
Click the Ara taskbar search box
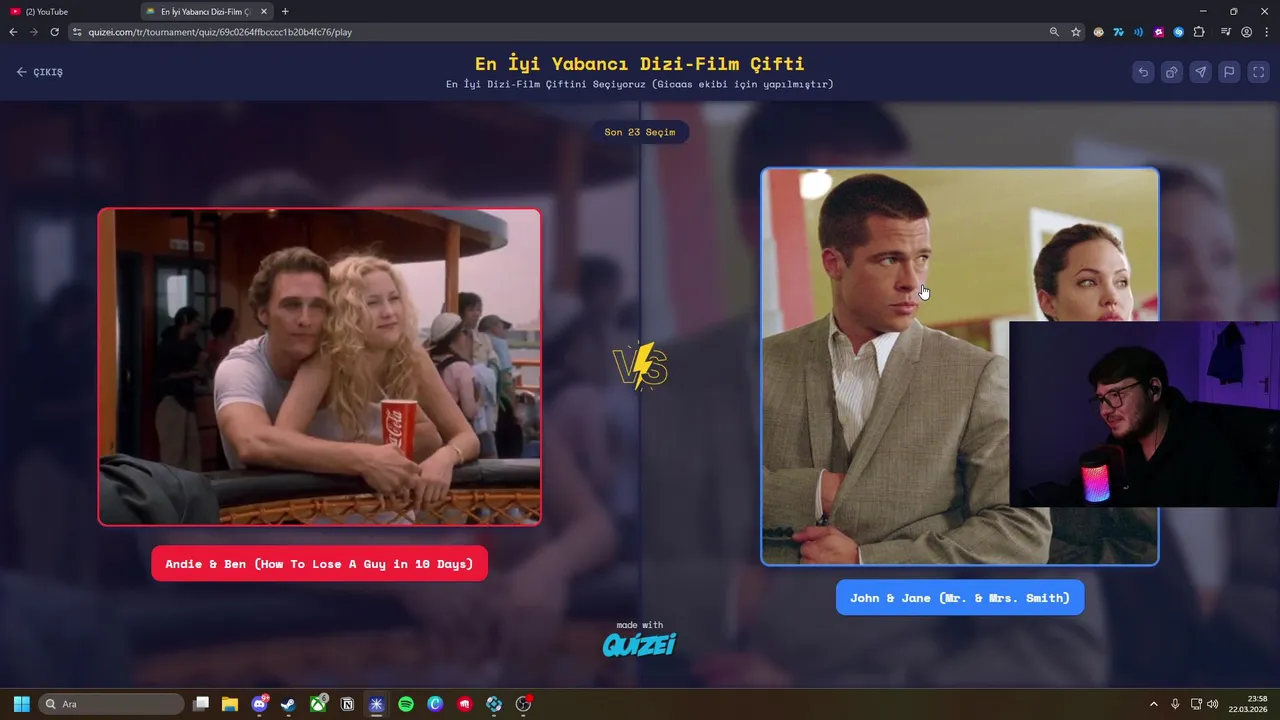pos(112,704)
